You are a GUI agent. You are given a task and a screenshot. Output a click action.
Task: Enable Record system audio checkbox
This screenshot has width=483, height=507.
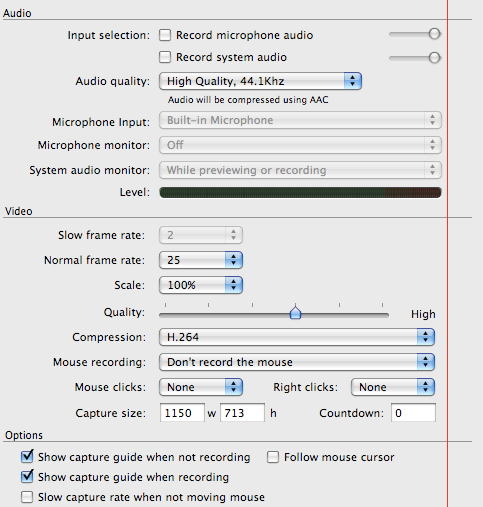pyautogui.click(x=165, y=57)
